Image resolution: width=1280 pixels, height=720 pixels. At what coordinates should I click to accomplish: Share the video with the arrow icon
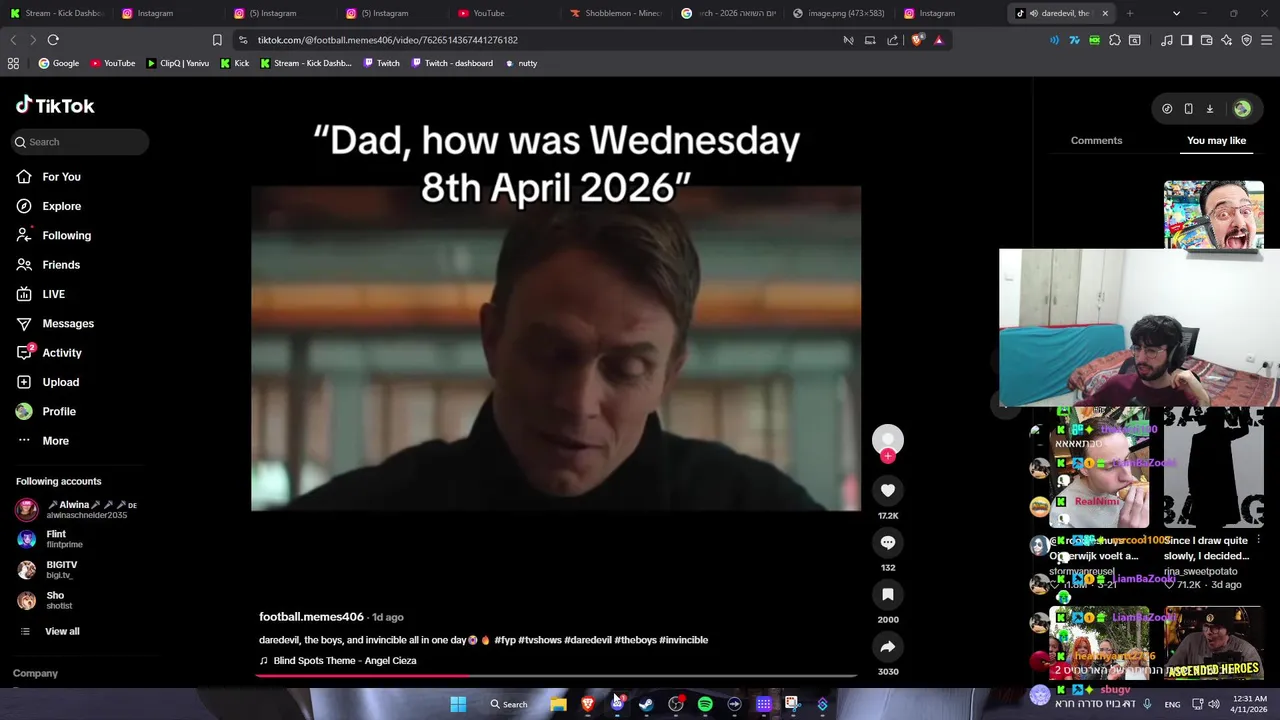887,646
